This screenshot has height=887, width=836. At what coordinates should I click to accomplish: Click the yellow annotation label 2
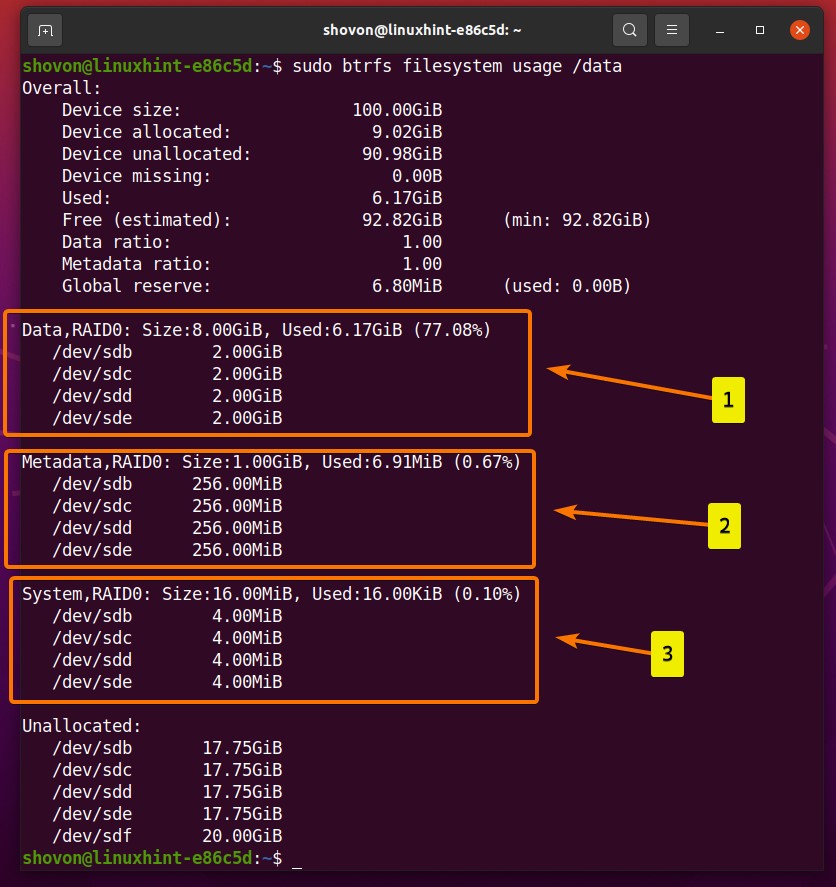pyautogui.click(x=724, y=527)
